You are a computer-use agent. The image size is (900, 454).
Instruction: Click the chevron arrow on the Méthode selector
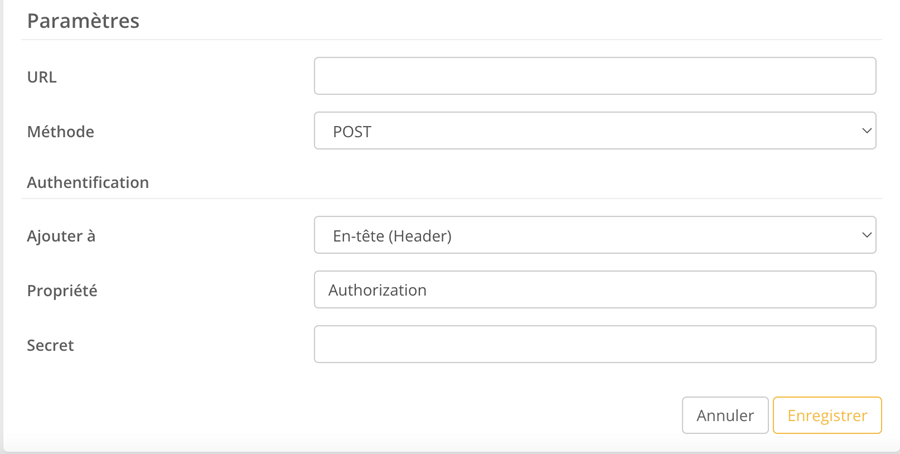coord(866,131)
